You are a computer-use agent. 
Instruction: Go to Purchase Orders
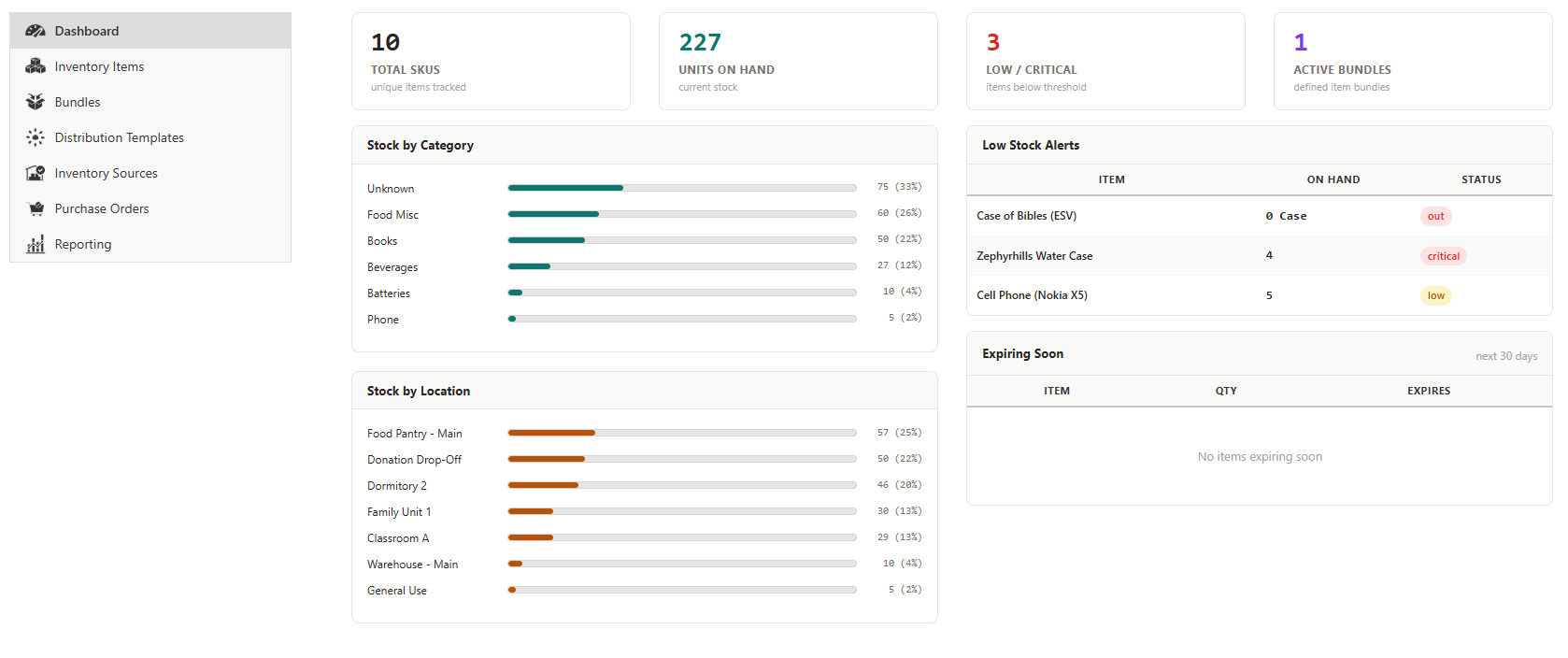click(150, 208)
